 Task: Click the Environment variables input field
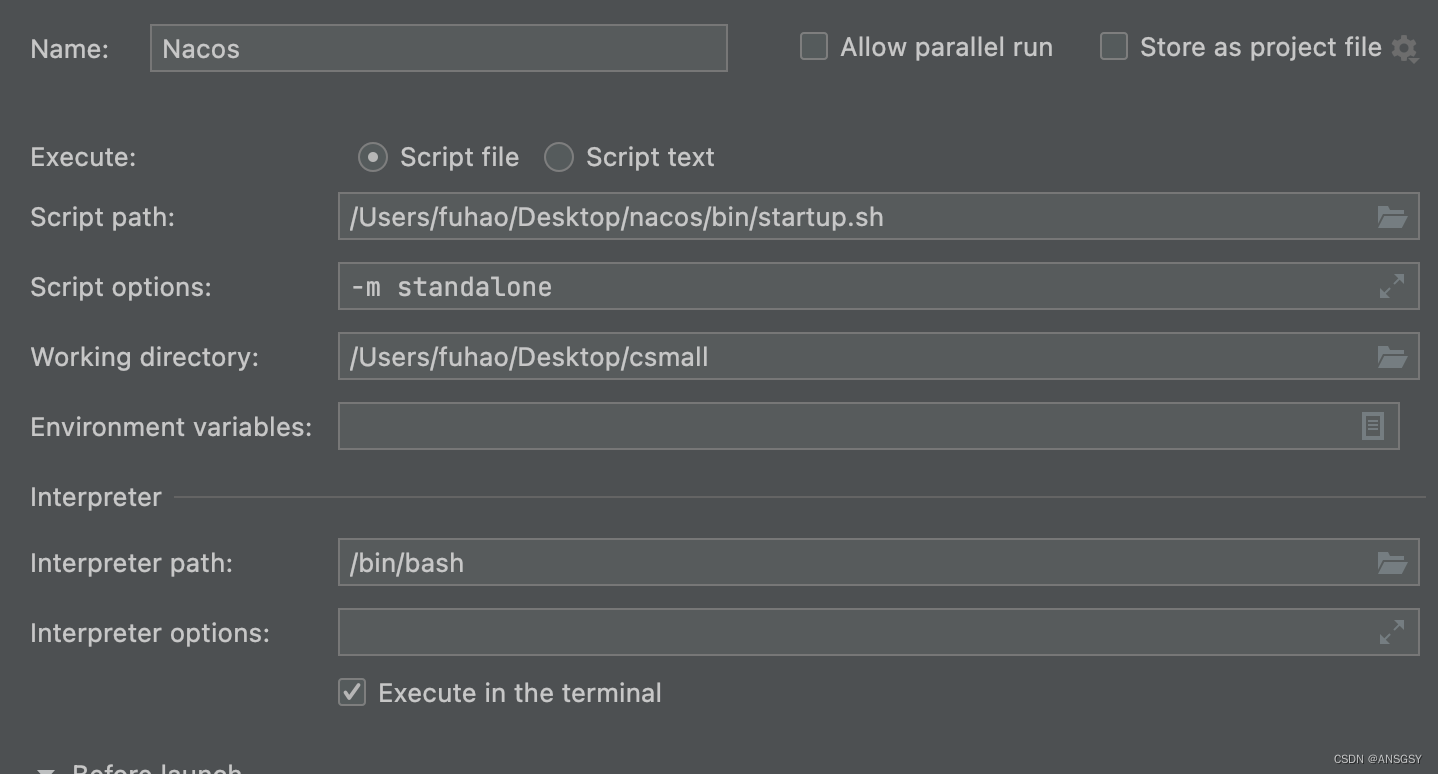click(868, 426)
